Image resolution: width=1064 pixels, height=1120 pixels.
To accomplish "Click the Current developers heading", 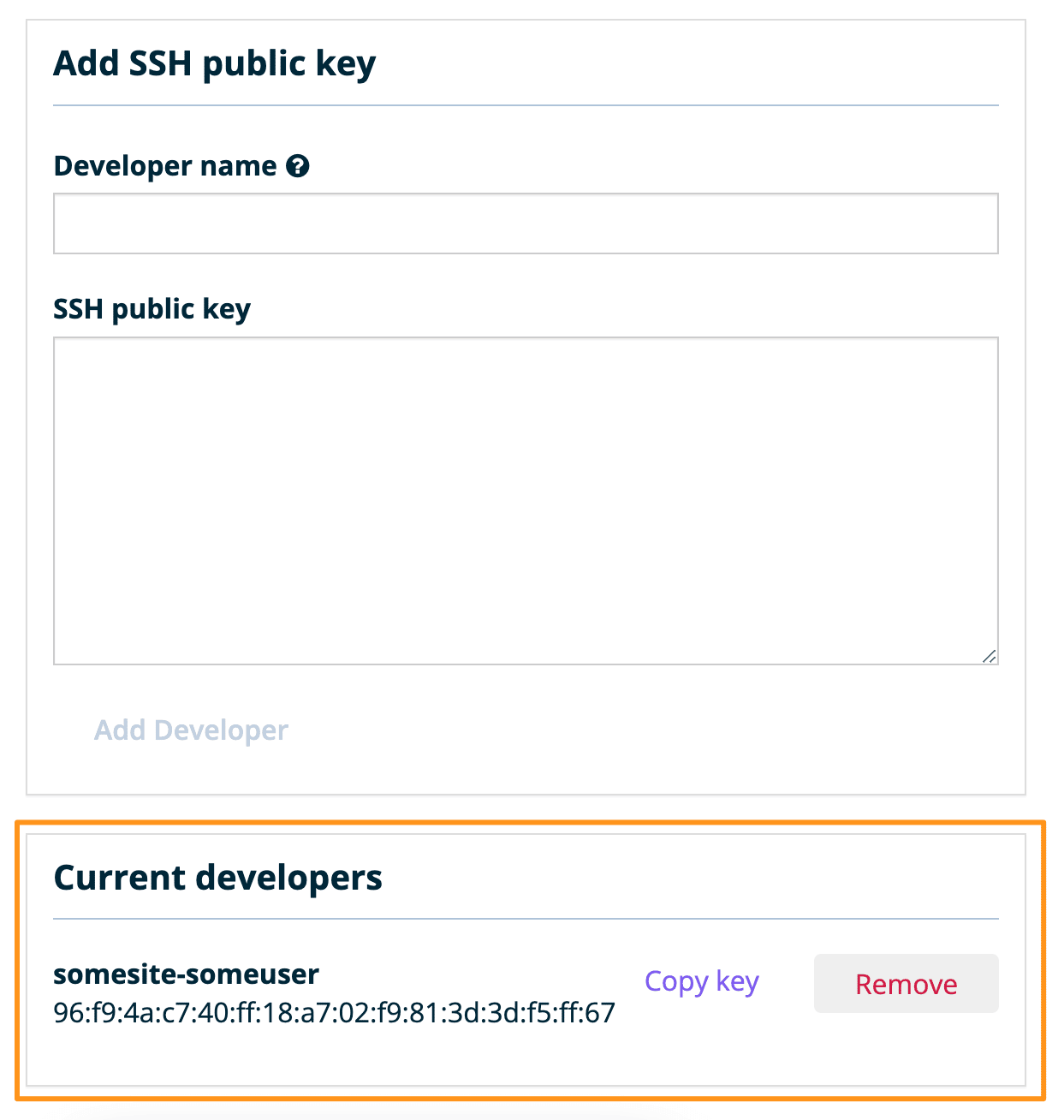I will click(x=218, y=876).
